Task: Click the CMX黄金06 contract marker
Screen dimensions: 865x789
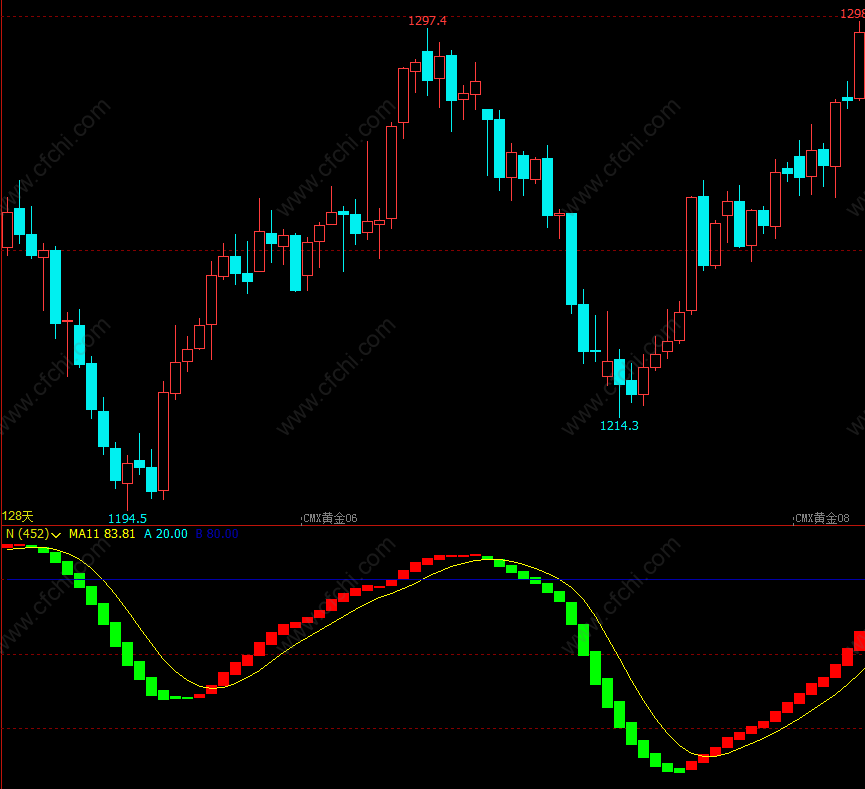Action: pyautogui.click(x=330, y=518)
